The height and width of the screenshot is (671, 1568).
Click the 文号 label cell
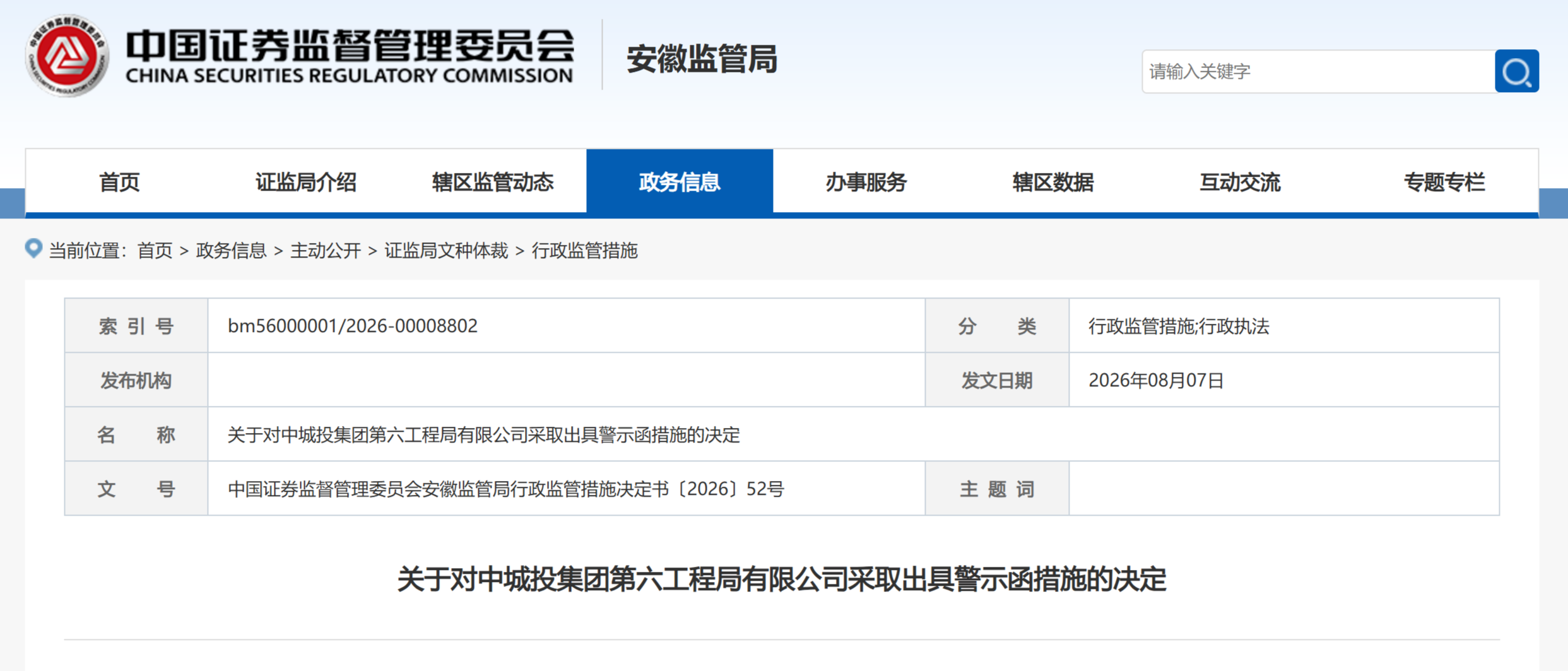tap(136, 489)
